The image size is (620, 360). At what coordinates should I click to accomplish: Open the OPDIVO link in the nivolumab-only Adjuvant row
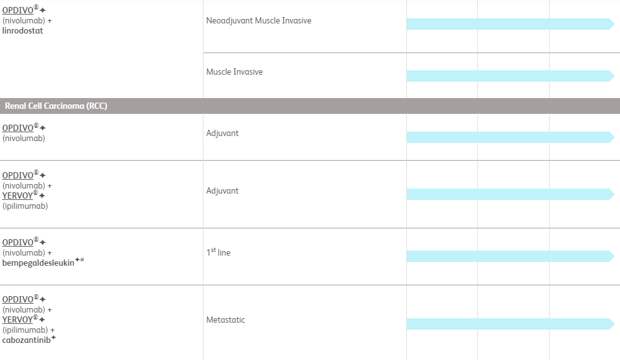point(18,128)
